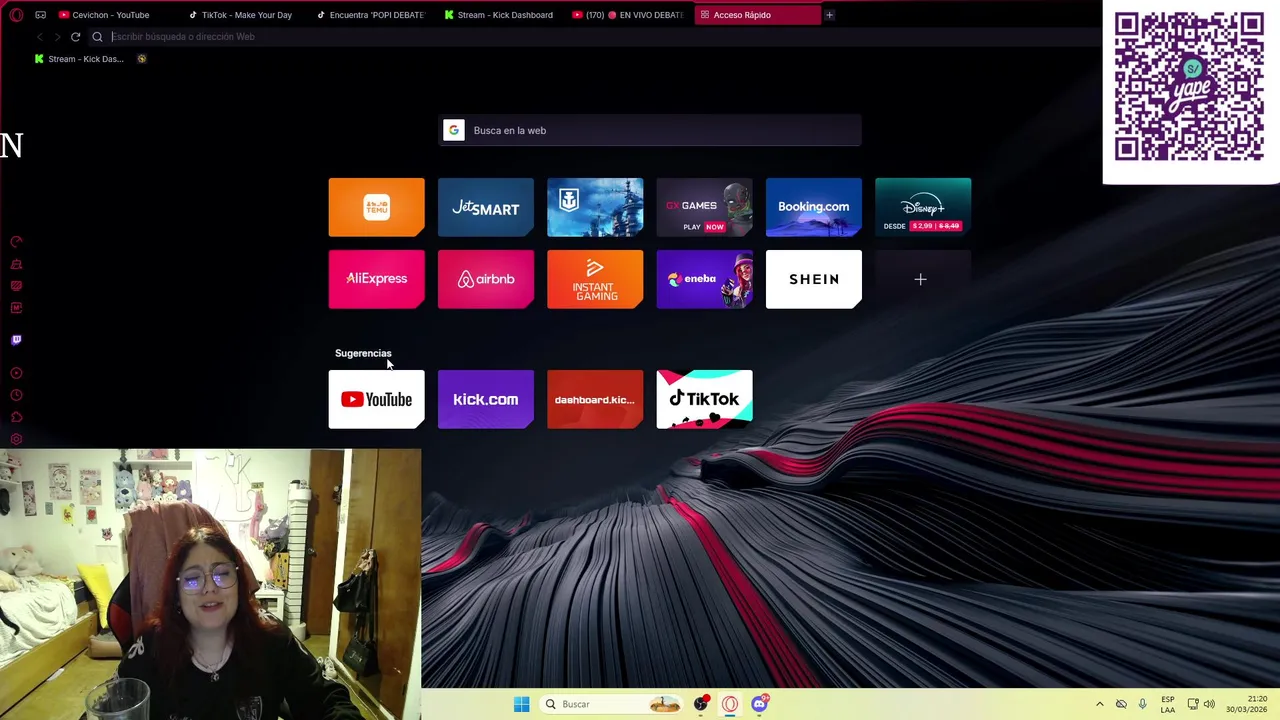Open volume control in system tray

[x=1209, y=704]
